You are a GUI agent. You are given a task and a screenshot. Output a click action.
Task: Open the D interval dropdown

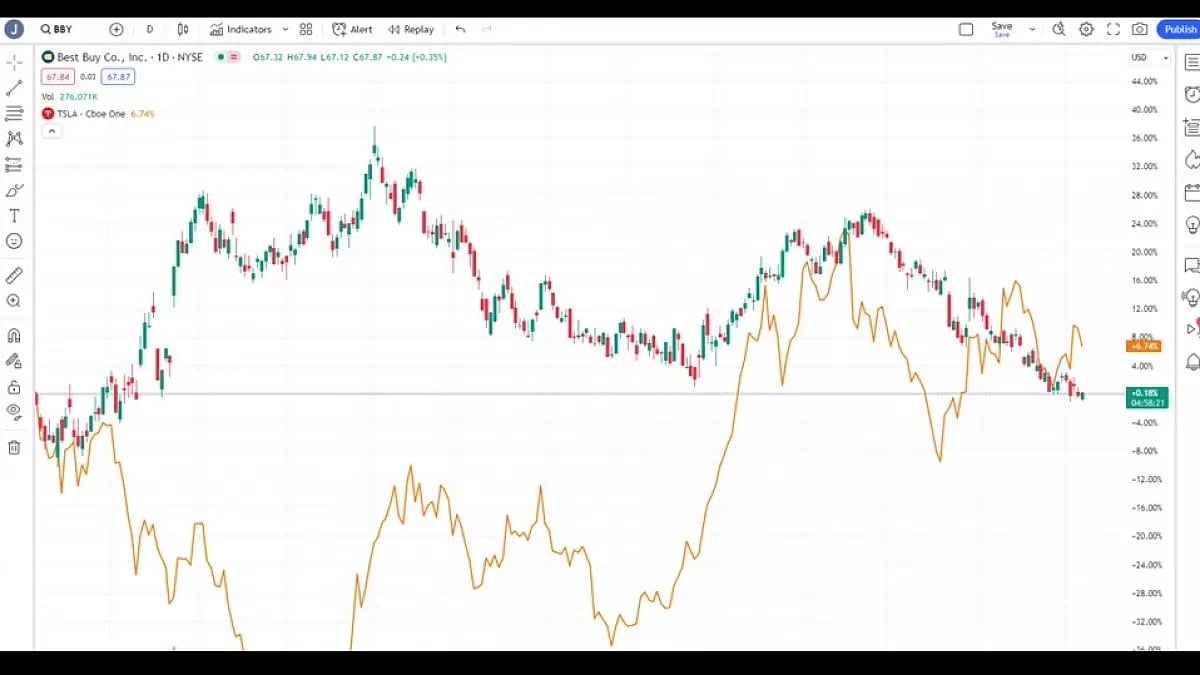click(x=148, y=29)
